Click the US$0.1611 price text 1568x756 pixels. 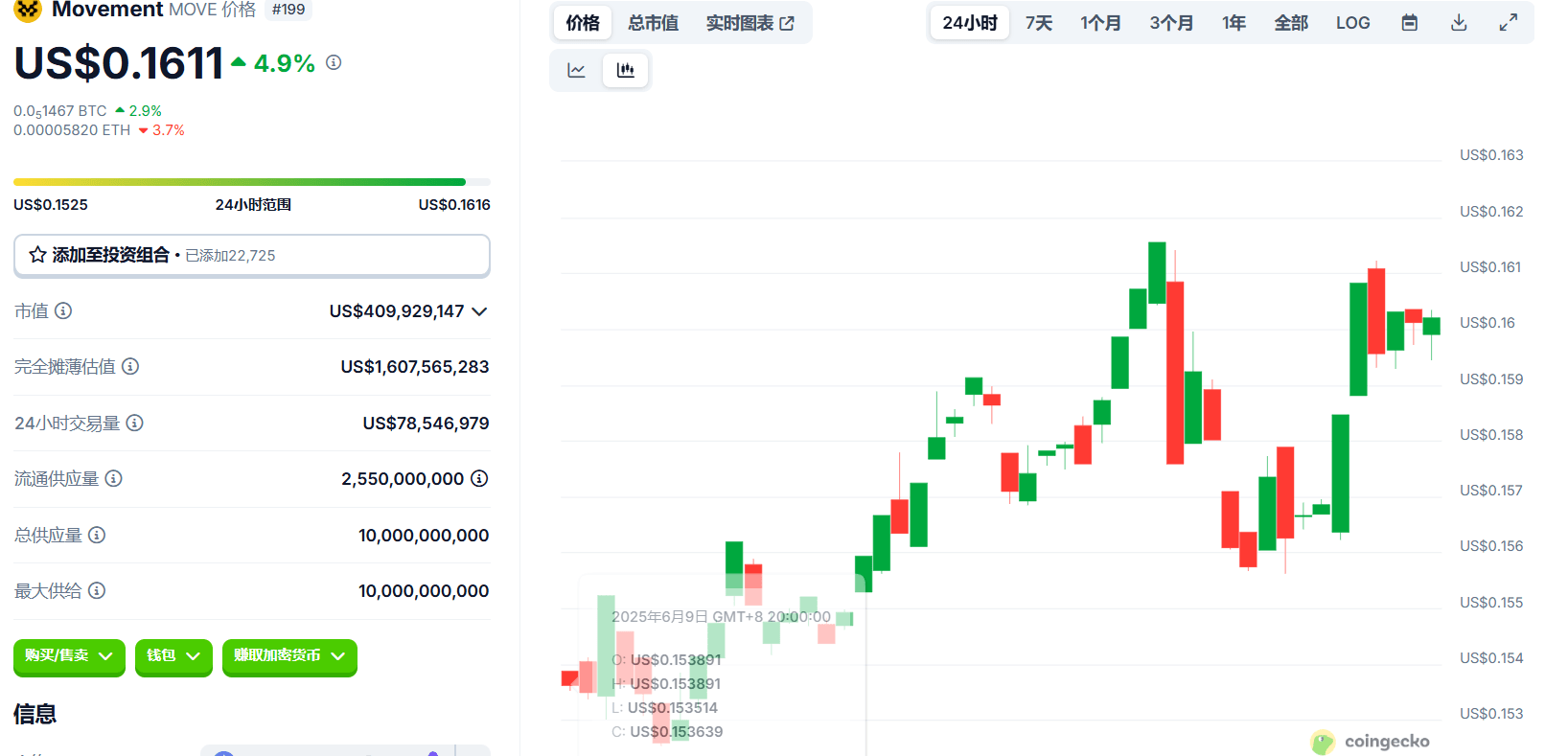pyautogui.click(x=119, y=63)
